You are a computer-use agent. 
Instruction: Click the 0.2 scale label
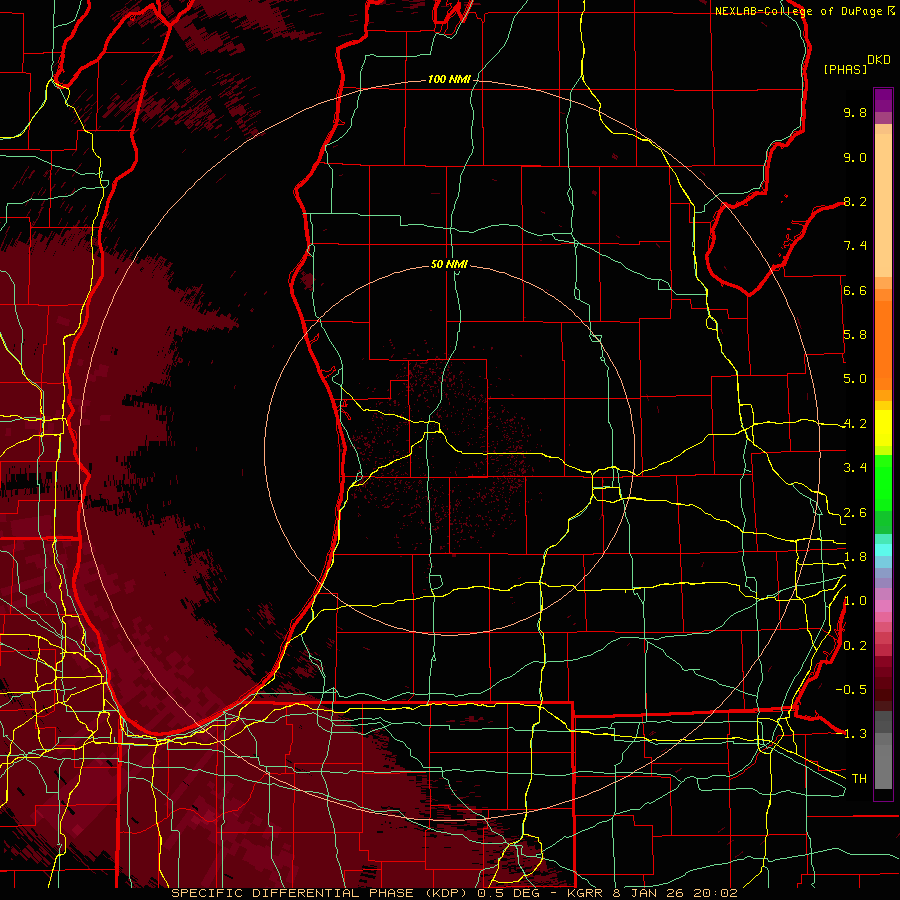(x=855, y=646)
